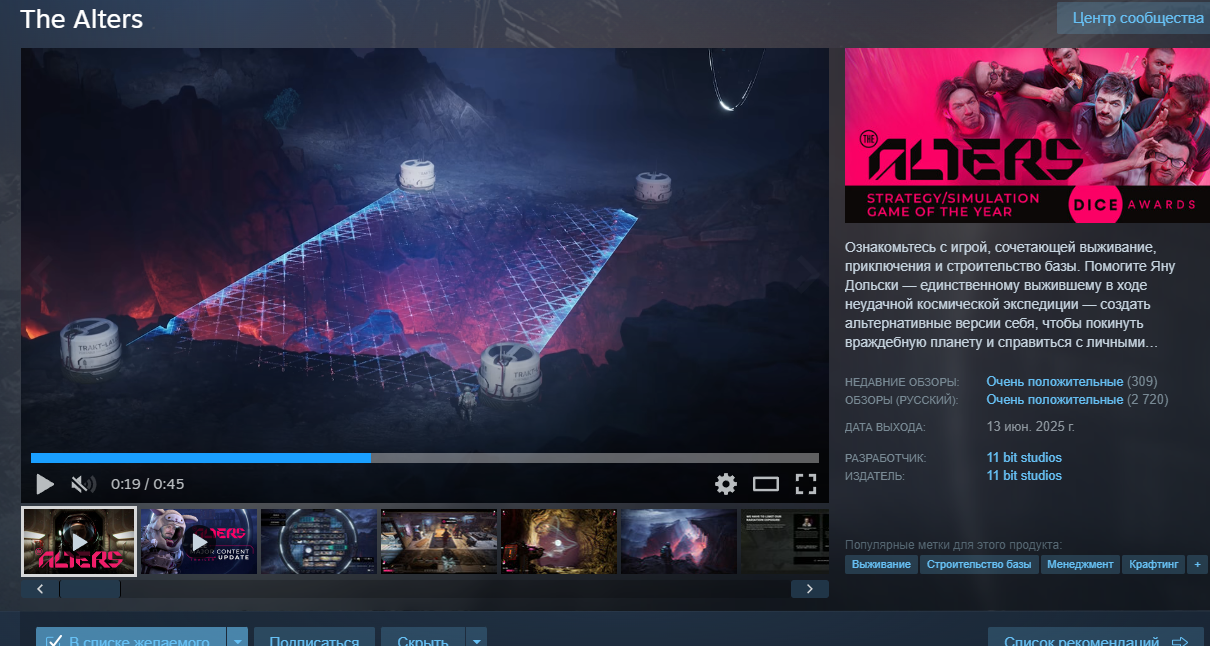Open the dropdown arrow next to Скрыть
1210x646 pixels.
(477, 639)
